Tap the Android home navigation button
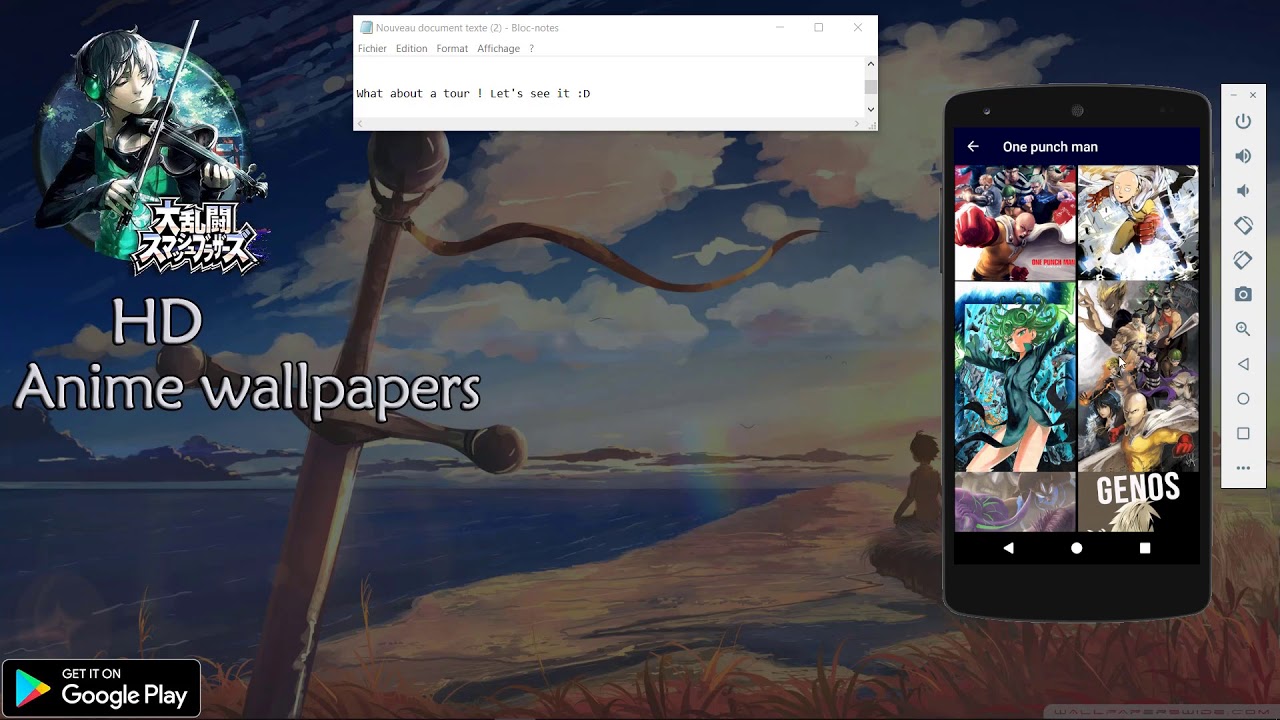This screenshot has width=1280, height=720. 1077,548
